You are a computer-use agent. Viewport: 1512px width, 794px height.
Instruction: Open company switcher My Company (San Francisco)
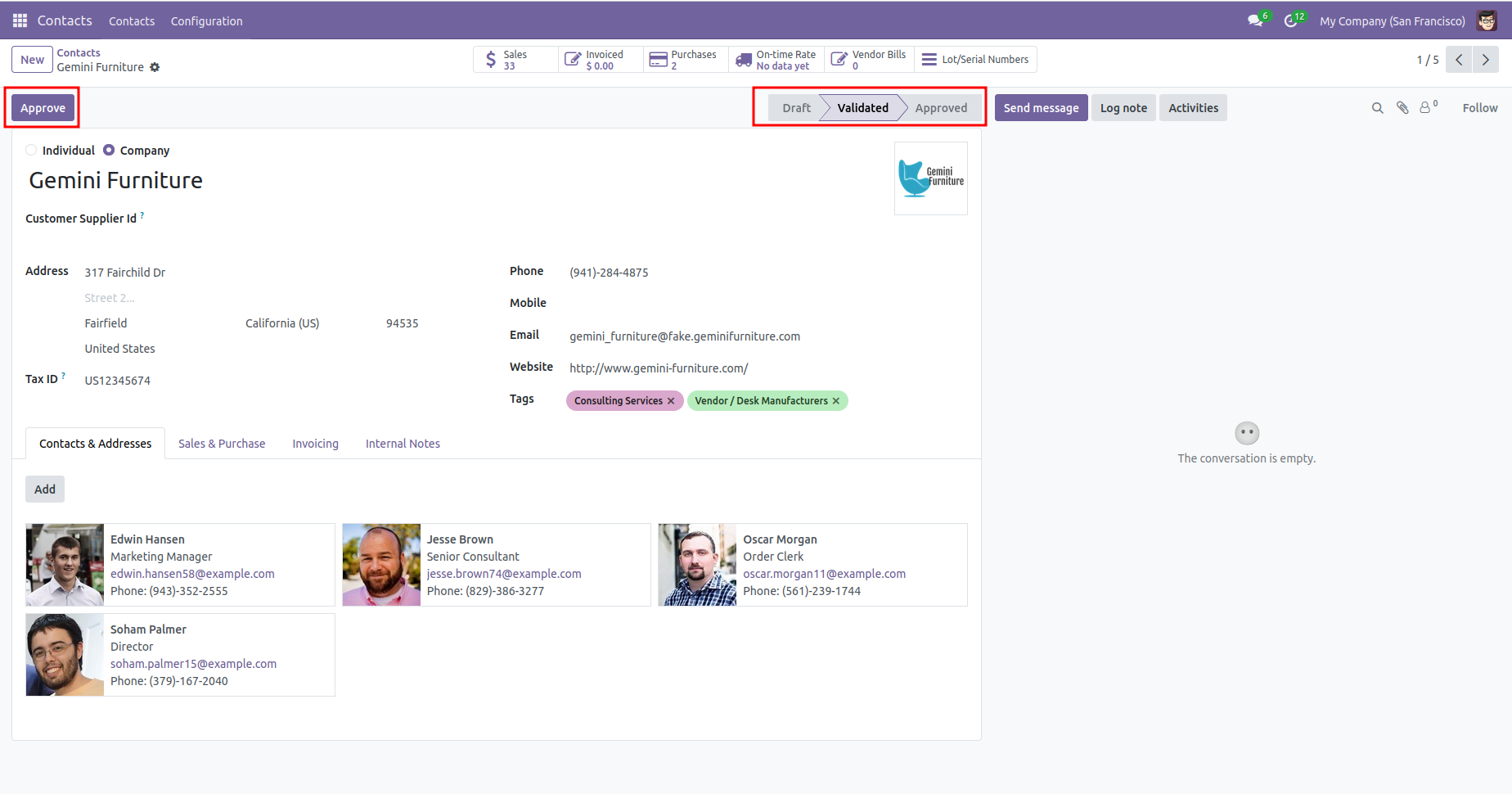[x=1392, y=21]
